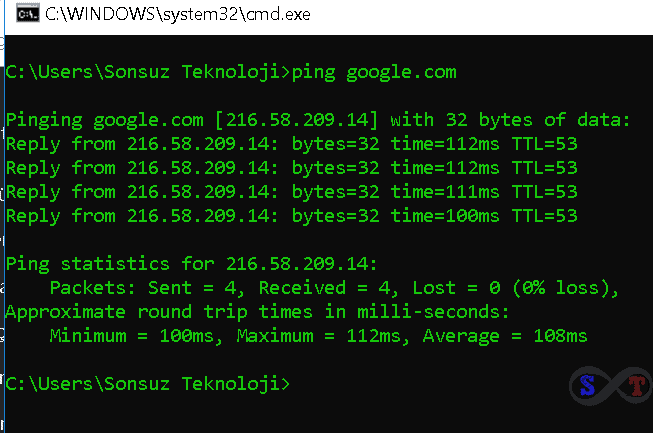Click the 'Average = 108ms' value
This screenshot has width=653, height=433.
point(505,336)
